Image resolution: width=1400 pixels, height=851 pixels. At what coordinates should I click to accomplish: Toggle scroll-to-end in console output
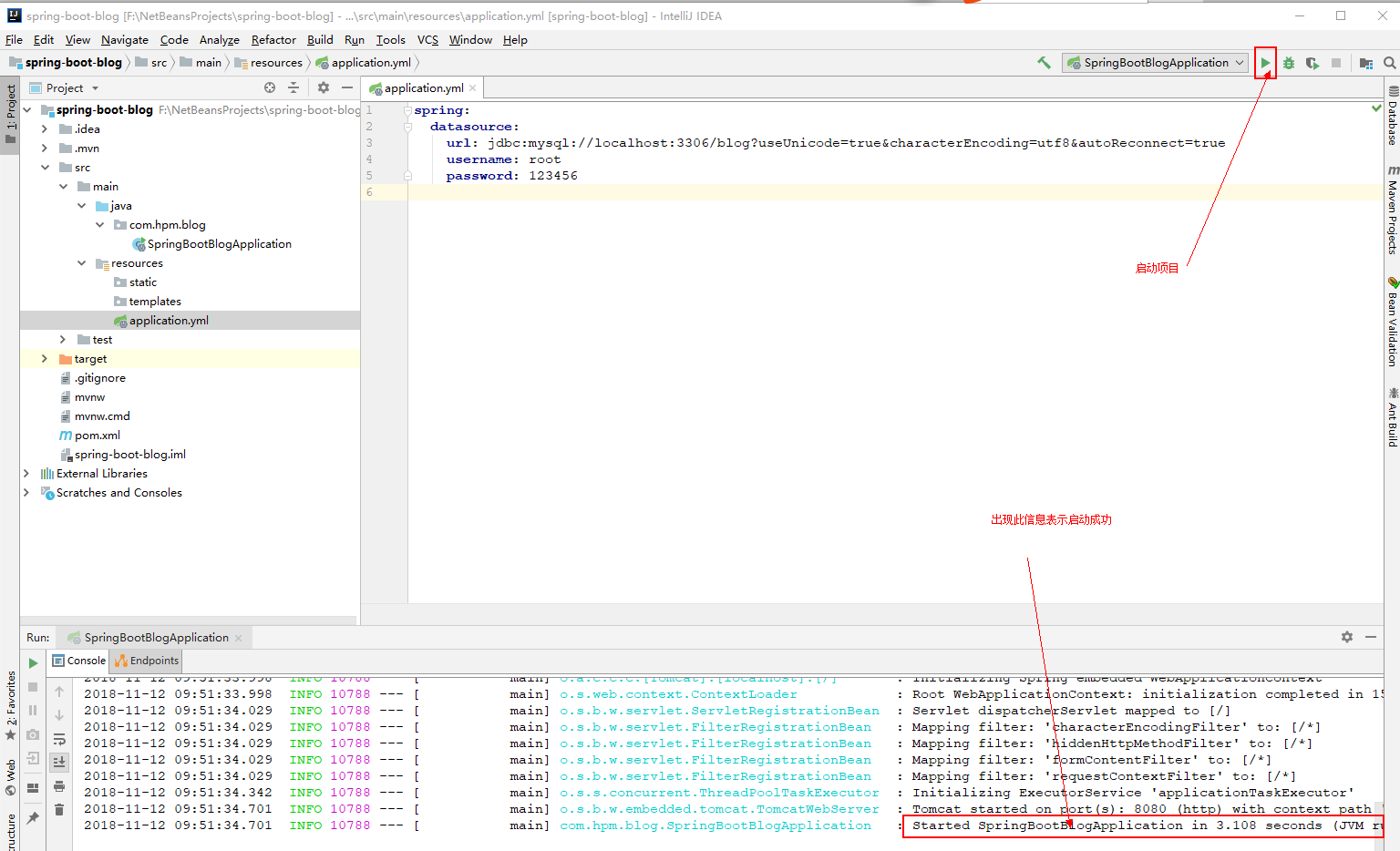tap(60, 762)
